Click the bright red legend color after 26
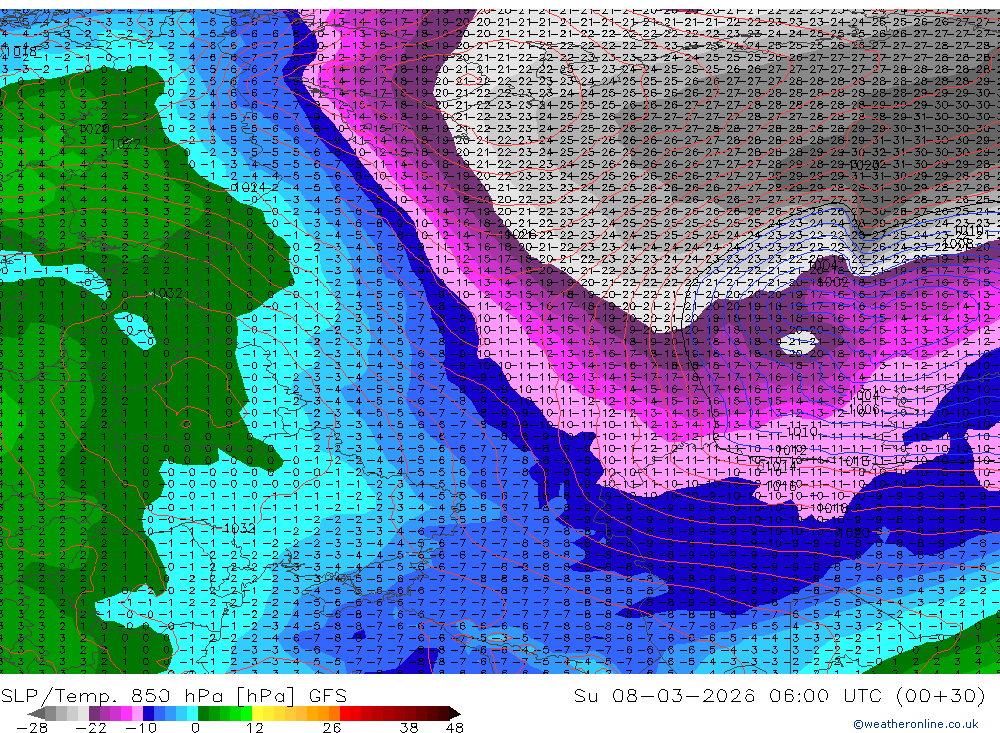 (345, 713)
